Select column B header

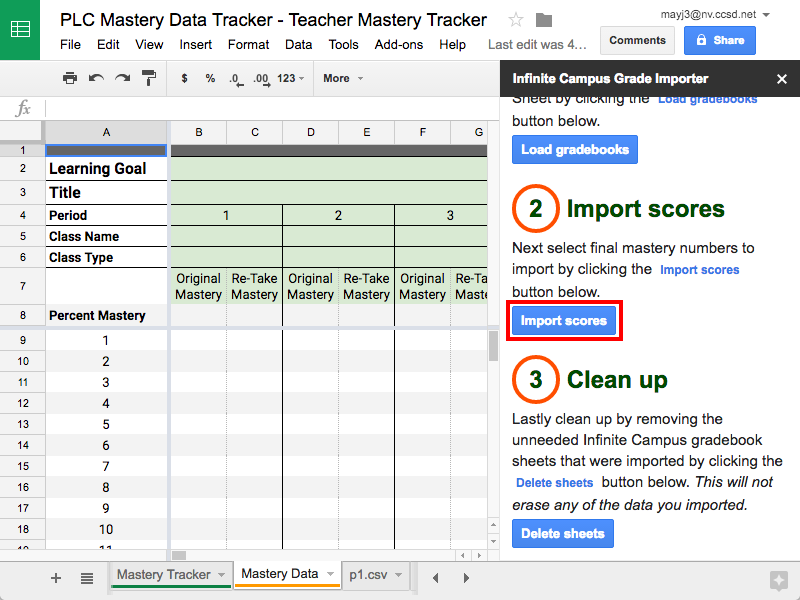point(198,132)
